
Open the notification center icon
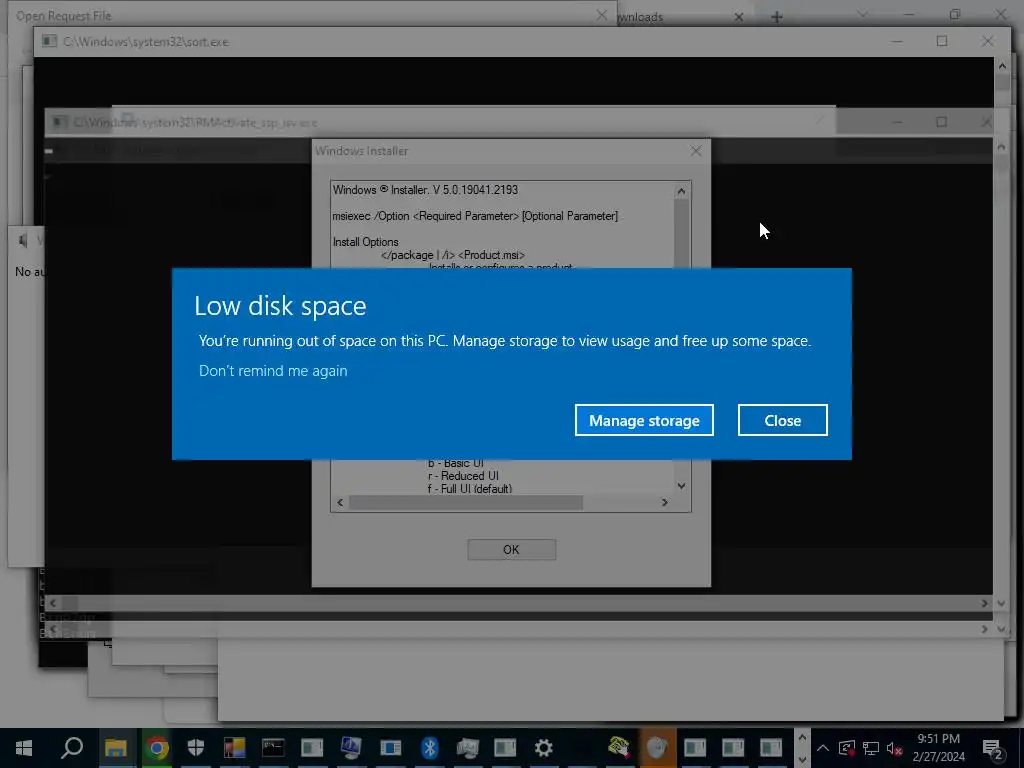(992, 748)
